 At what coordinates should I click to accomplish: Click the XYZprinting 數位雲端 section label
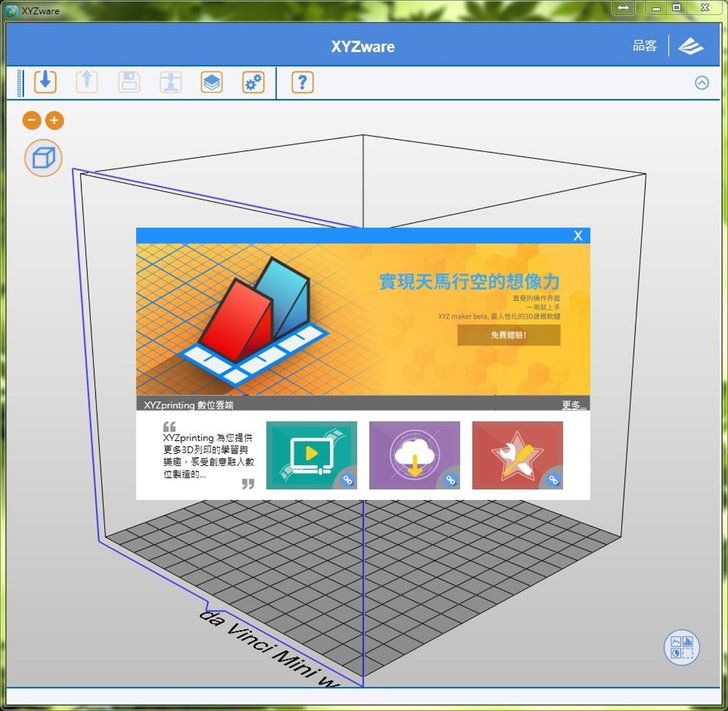point(188,405)
